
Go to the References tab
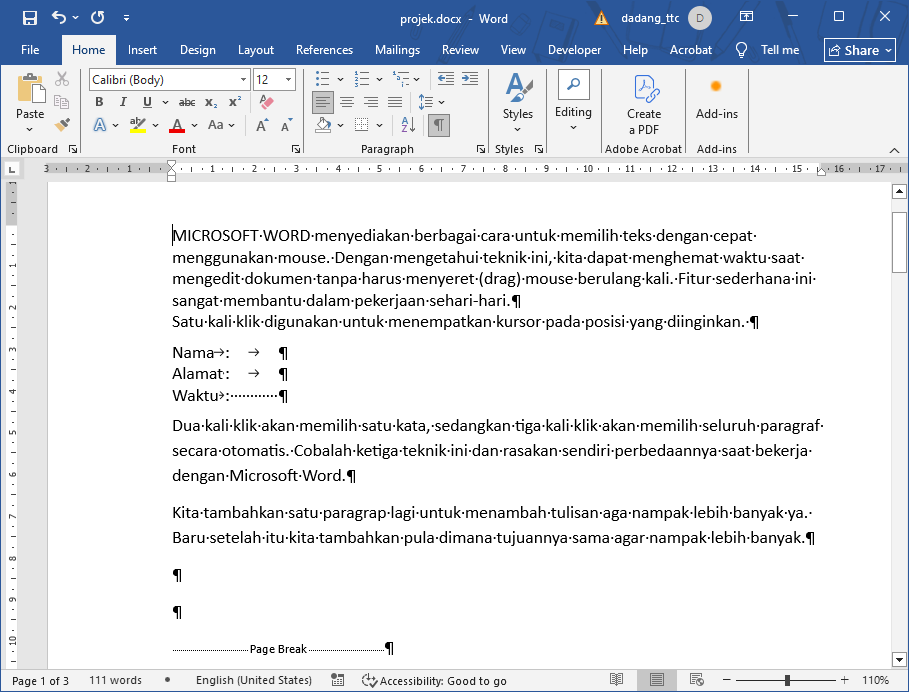[x=324, y=50]
